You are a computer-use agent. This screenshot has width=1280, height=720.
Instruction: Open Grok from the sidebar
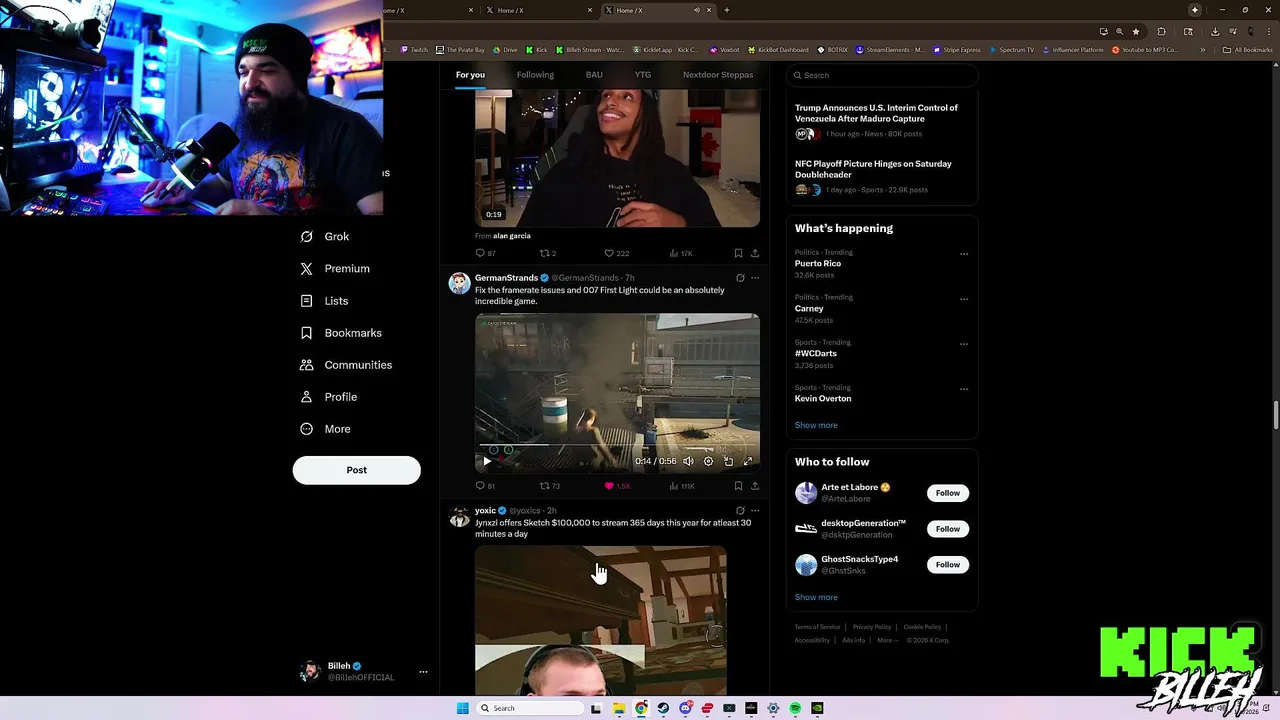click(x=325, y=237)
